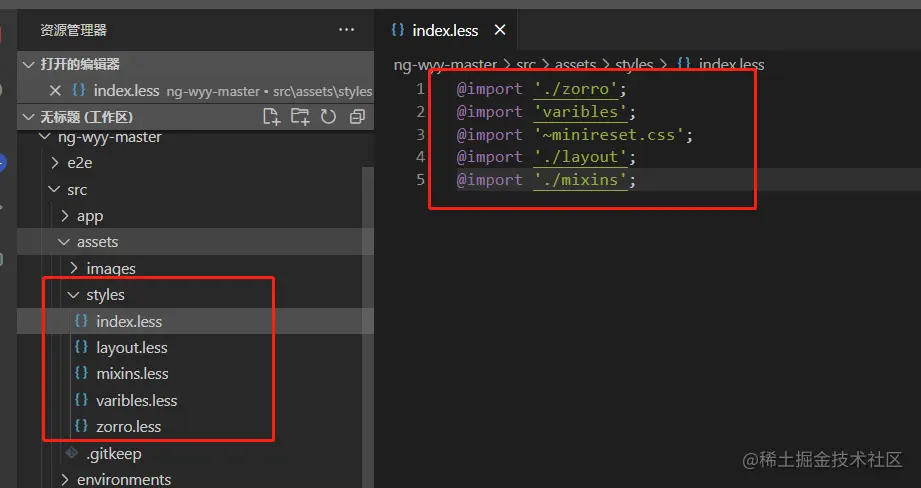The width and height of the screenshot is (921, 488).
Task: Collapse the styles folder
Action: click(73, 295)
